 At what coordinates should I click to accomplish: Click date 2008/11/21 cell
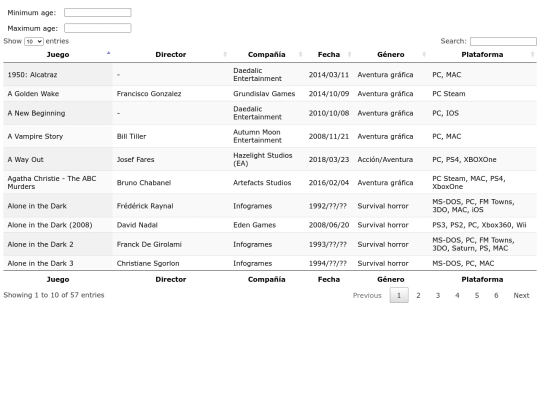[329, 136]
